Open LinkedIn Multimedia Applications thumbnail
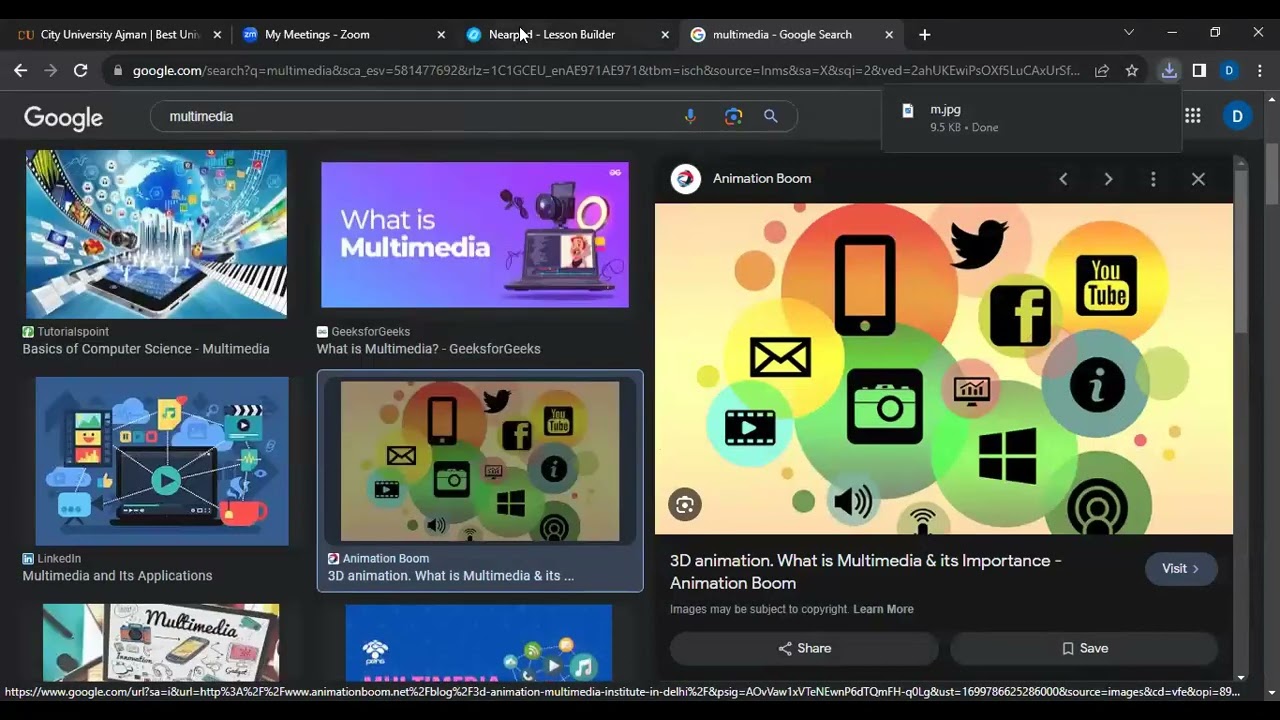The width and height of the screenshot is (1280, 720). [x=162, y=461]
